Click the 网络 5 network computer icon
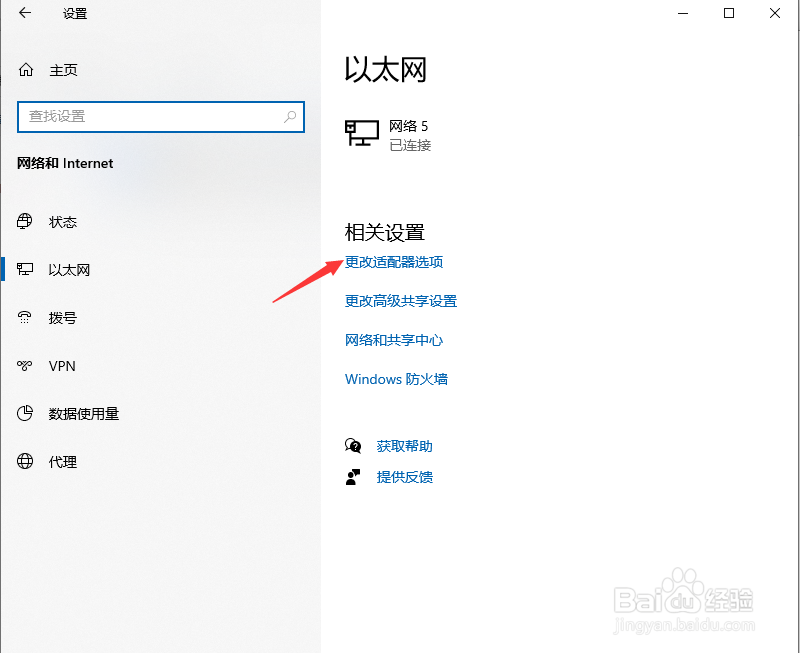800x653 pixels. pyautogui.click(x=362, y=133)
